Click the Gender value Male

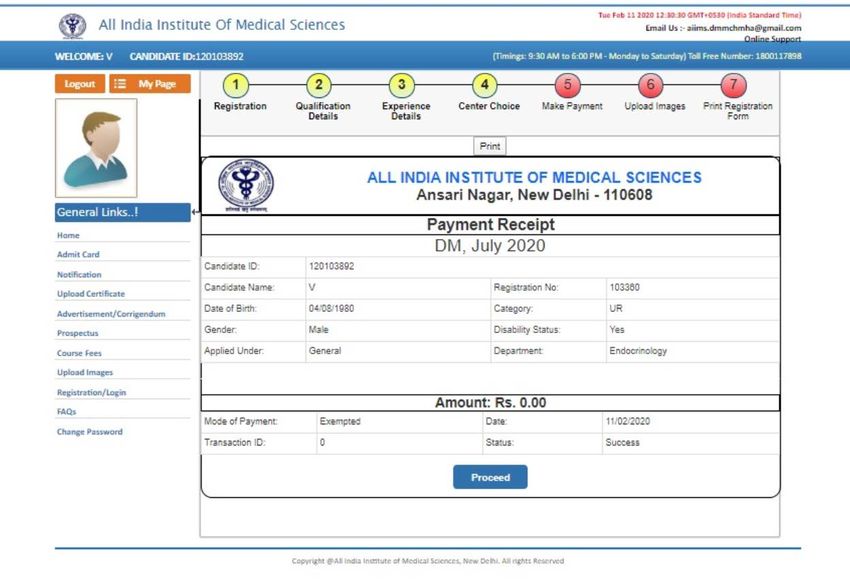318,330
